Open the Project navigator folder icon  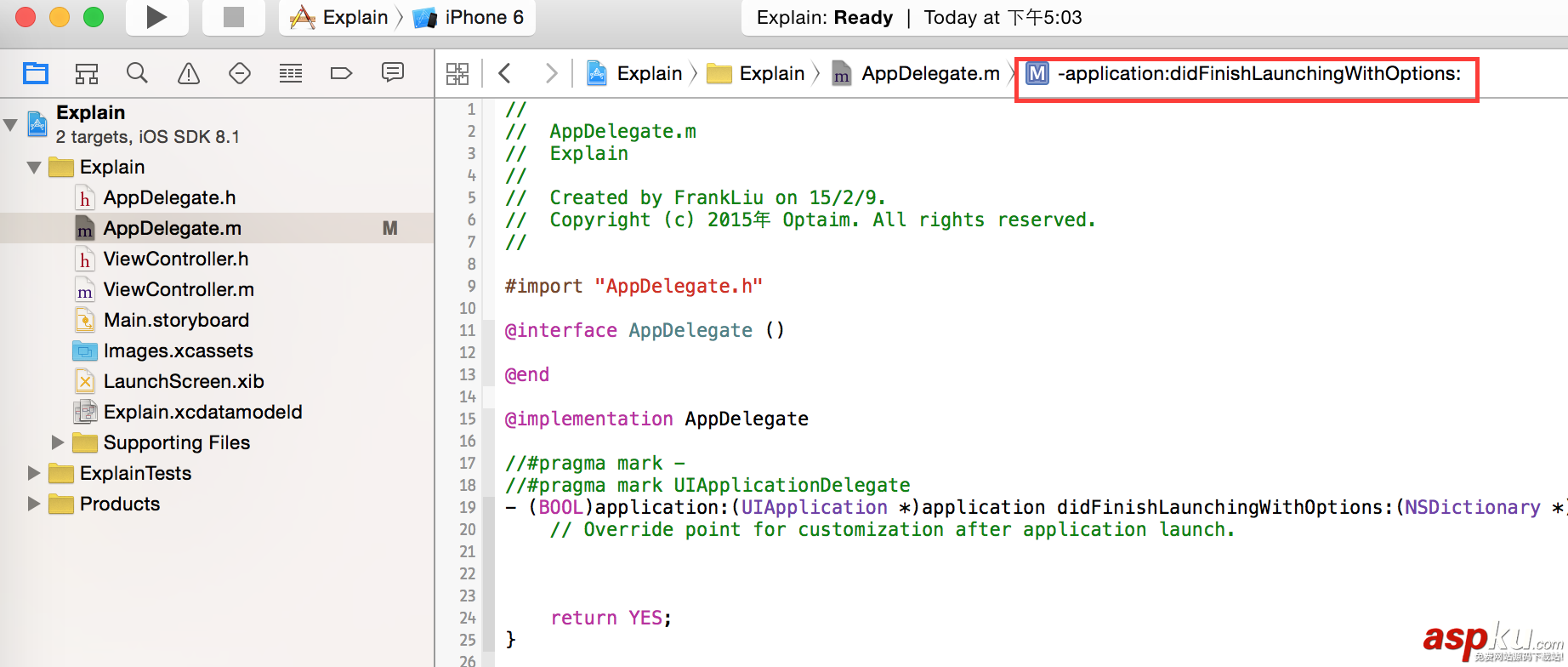pos(36,73)
